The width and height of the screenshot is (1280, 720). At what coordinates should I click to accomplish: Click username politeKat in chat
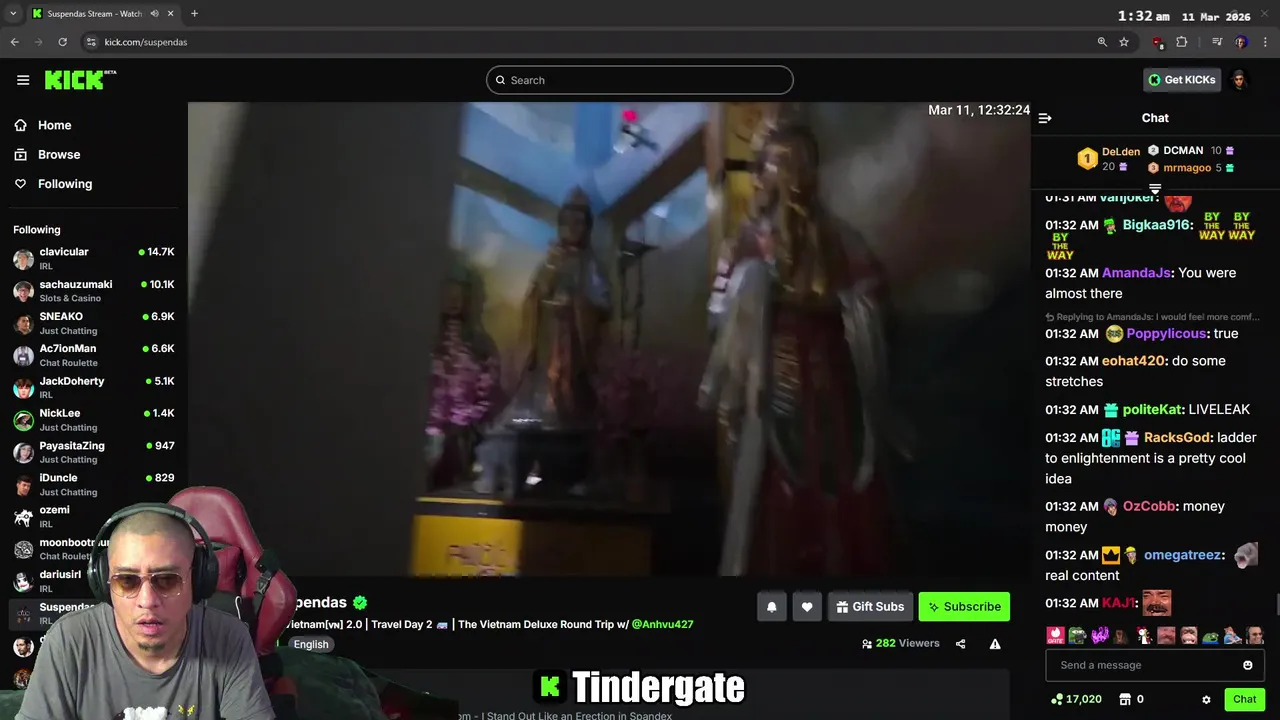click(x=1152, y=410)
